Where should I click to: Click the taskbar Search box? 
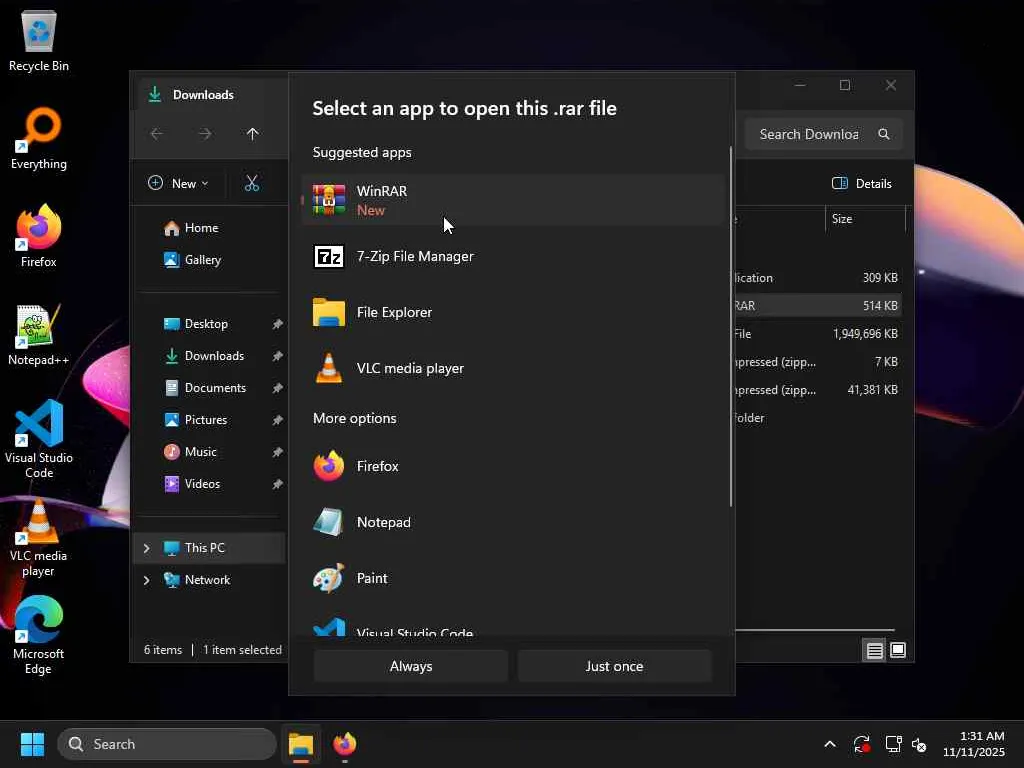[x=167, y=744]
